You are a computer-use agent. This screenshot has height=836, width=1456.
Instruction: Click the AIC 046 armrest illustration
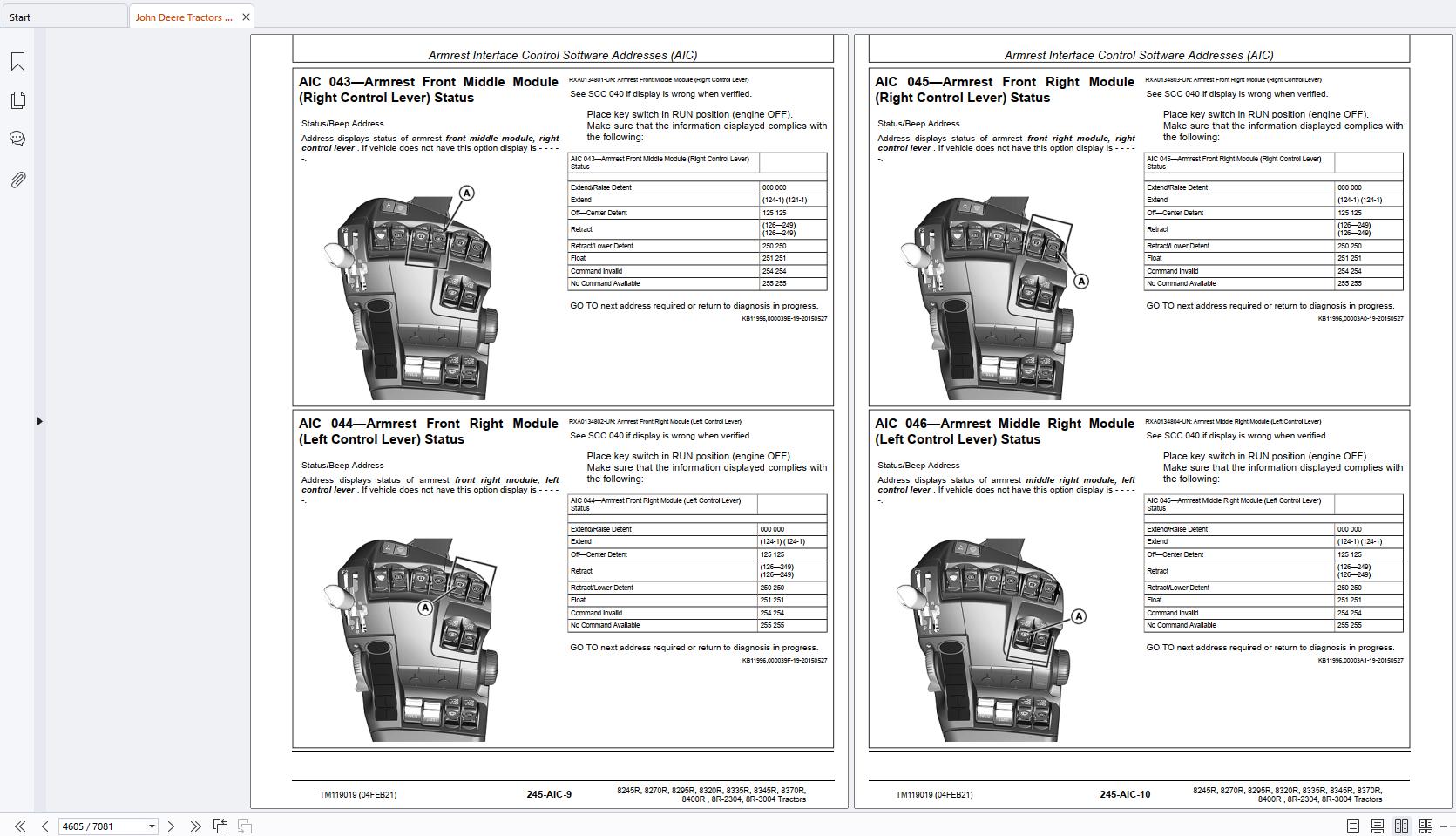(992, 639)
